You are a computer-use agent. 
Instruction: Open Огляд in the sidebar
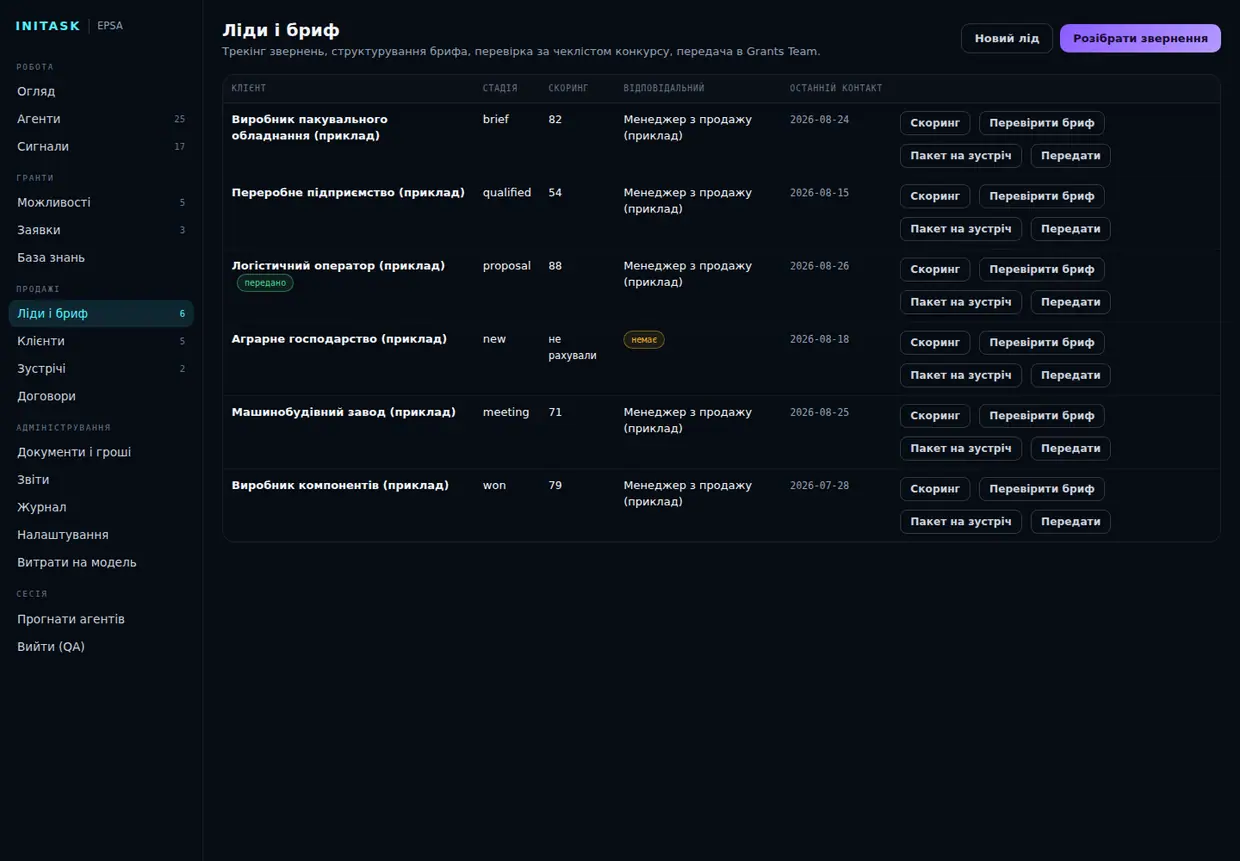pyautogui.click(x=101, y=91)
